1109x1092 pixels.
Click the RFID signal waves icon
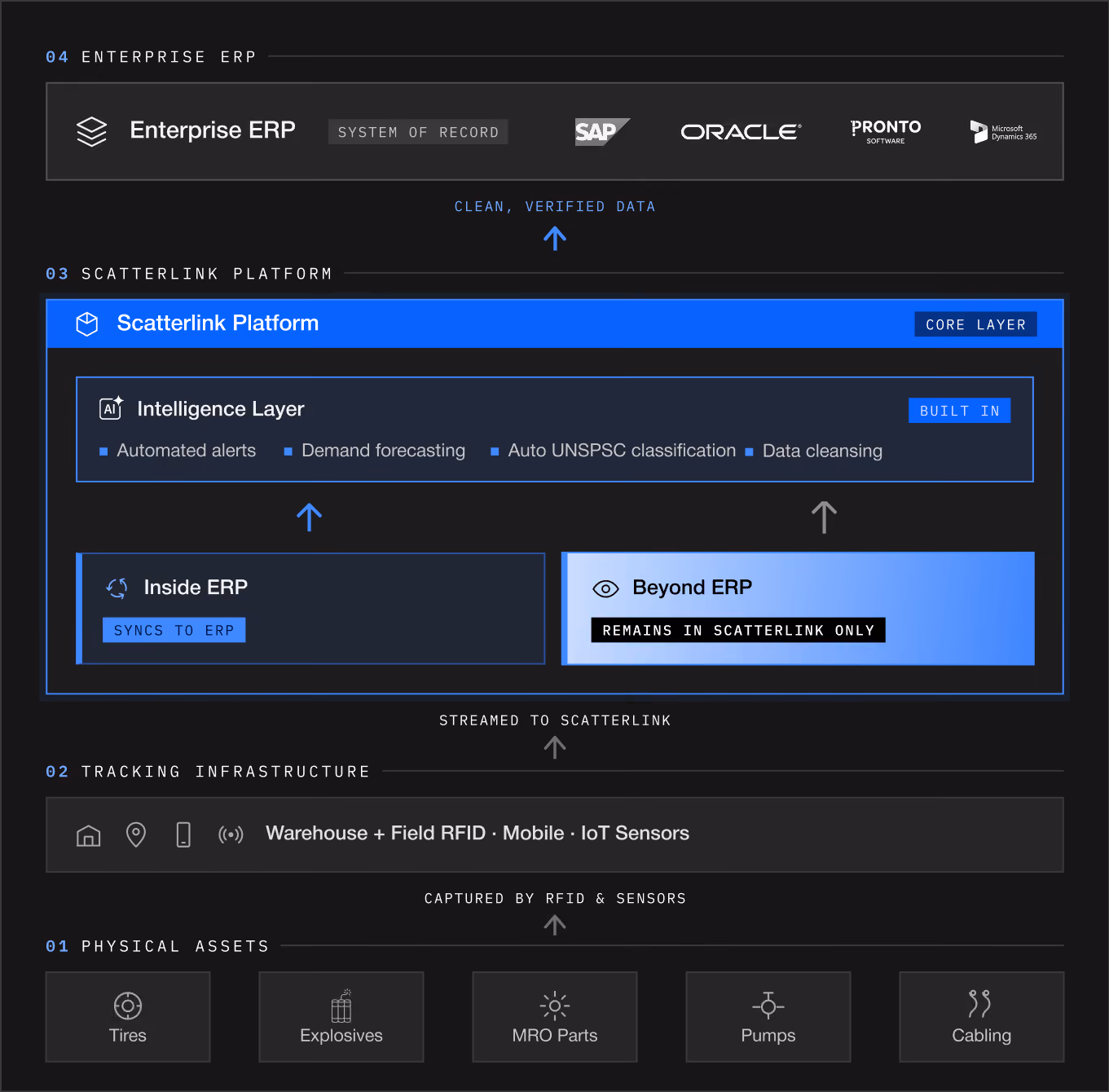pyautogui.click(x=231, y=834)
